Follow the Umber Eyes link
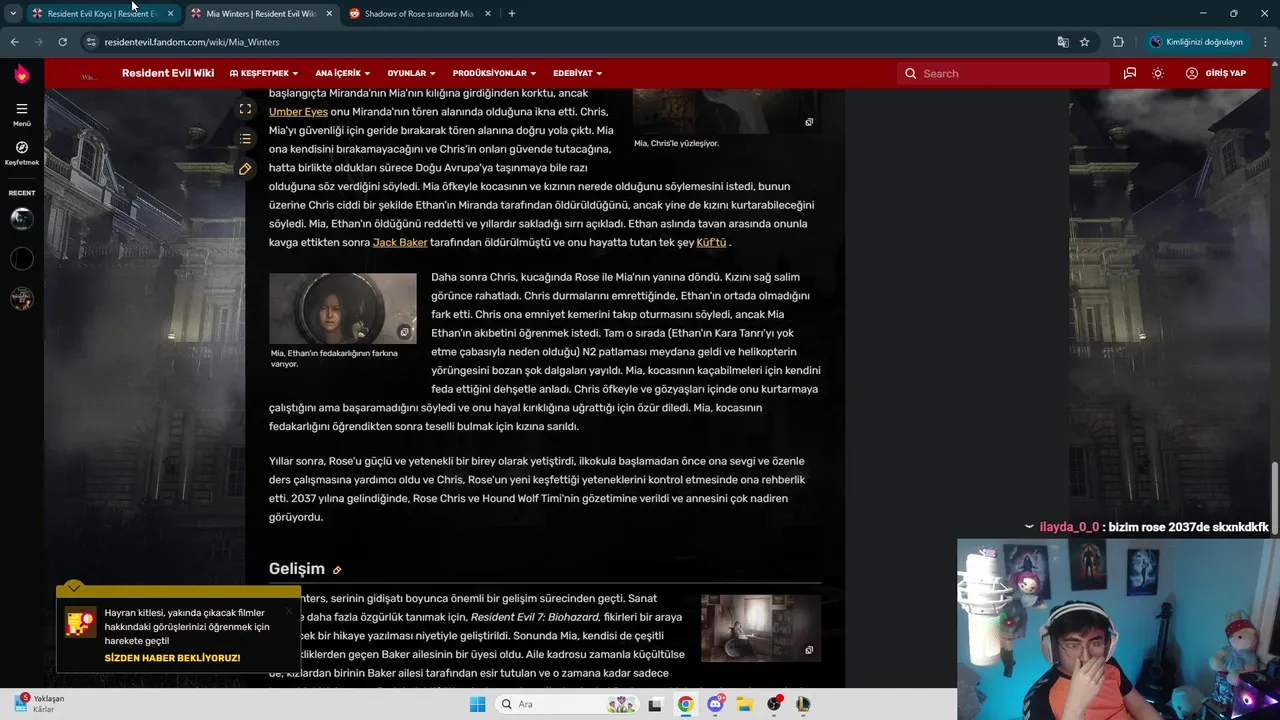Screen dimensions: 1280x720 coord(298,112)
